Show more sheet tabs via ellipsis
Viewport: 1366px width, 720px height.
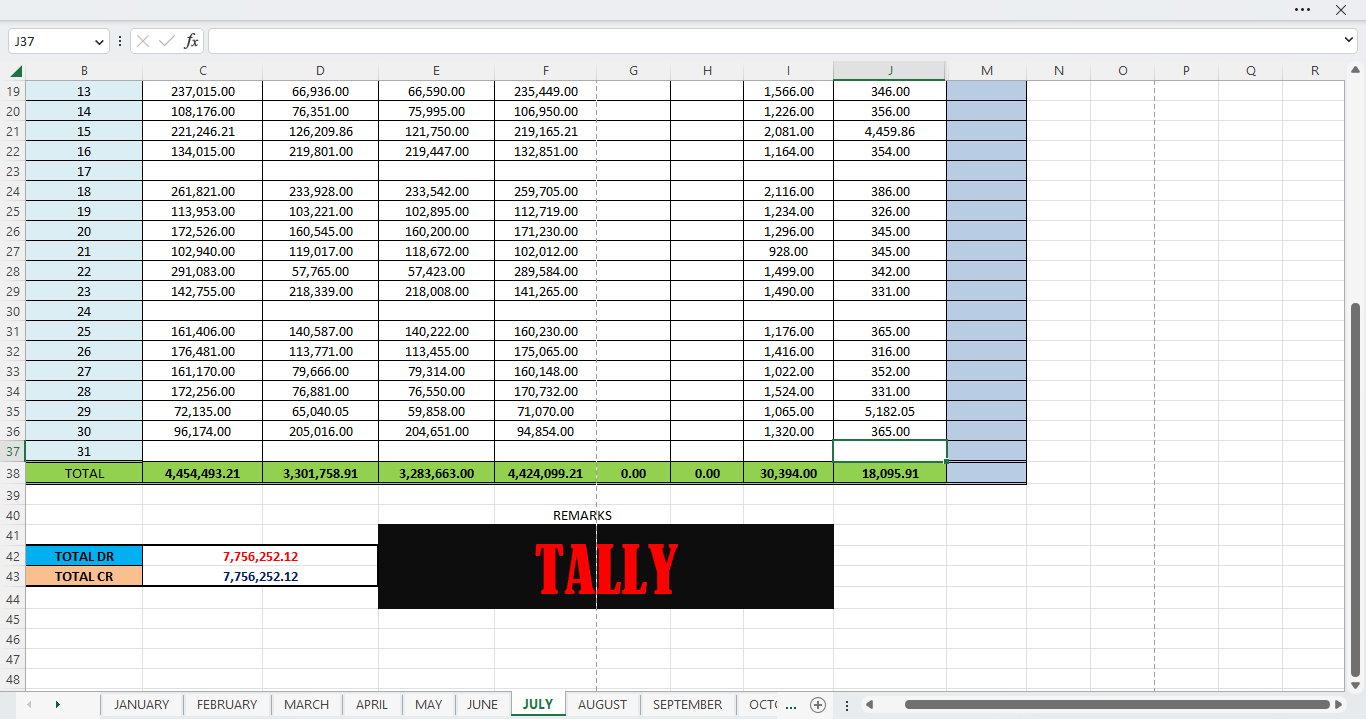click(x=791, y=705)
